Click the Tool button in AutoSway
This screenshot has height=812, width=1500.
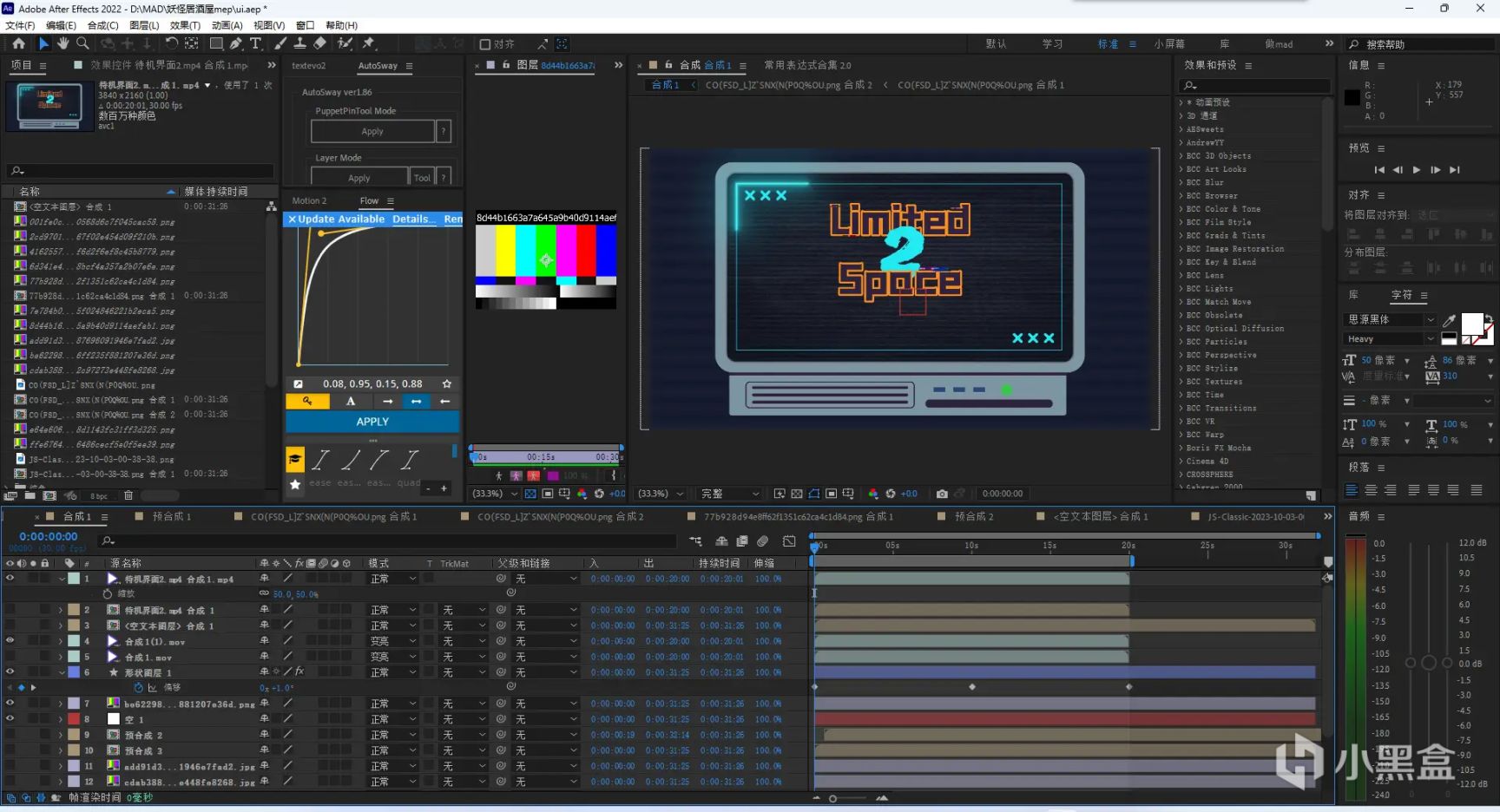tap(422, 178)
